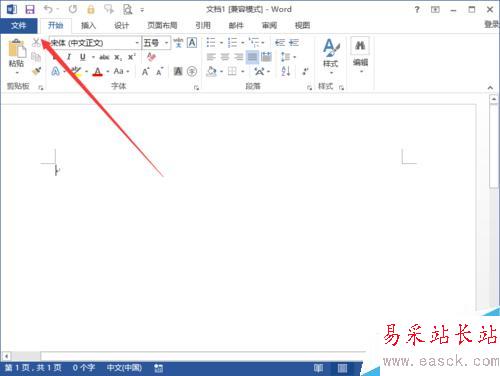Image resolution: width=500 pixels, height=376 pixels.
Task: Open the bullets list dropdown arrow
Action: coord(221,43)
